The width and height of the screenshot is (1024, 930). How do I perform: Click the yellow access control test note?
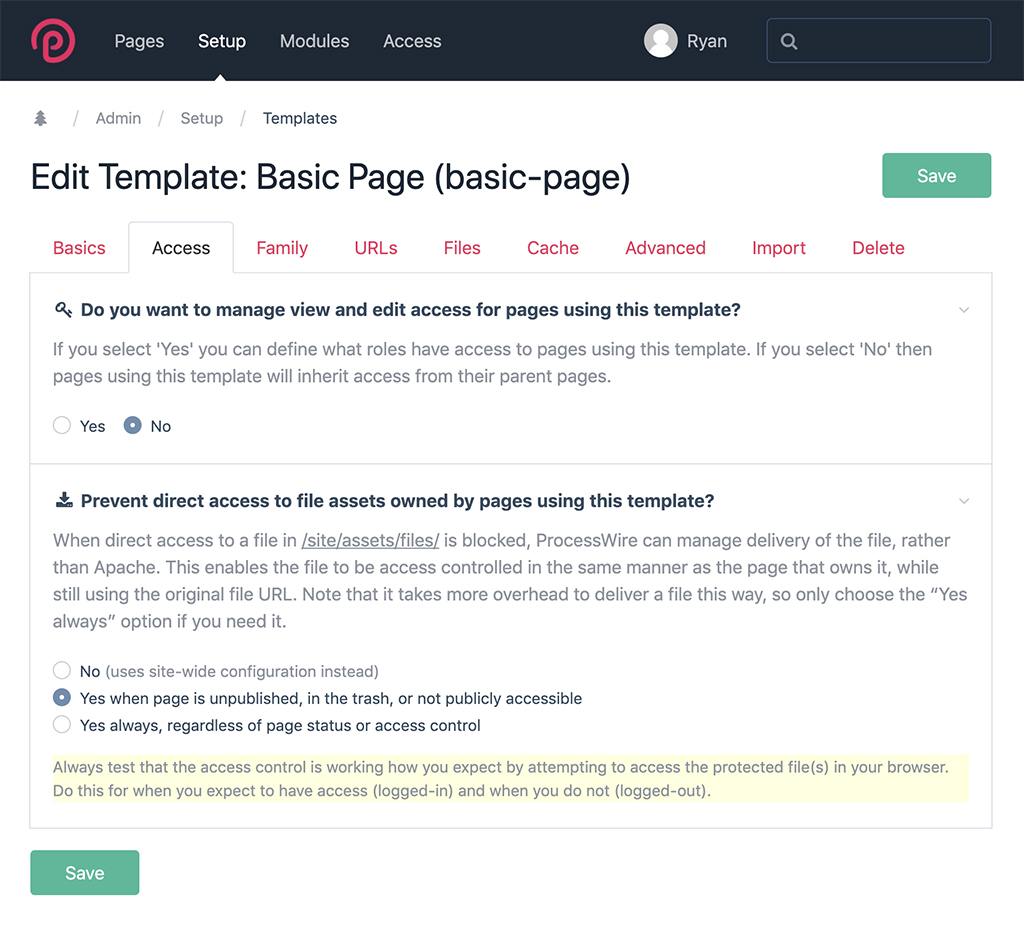(x=511, y=778)
